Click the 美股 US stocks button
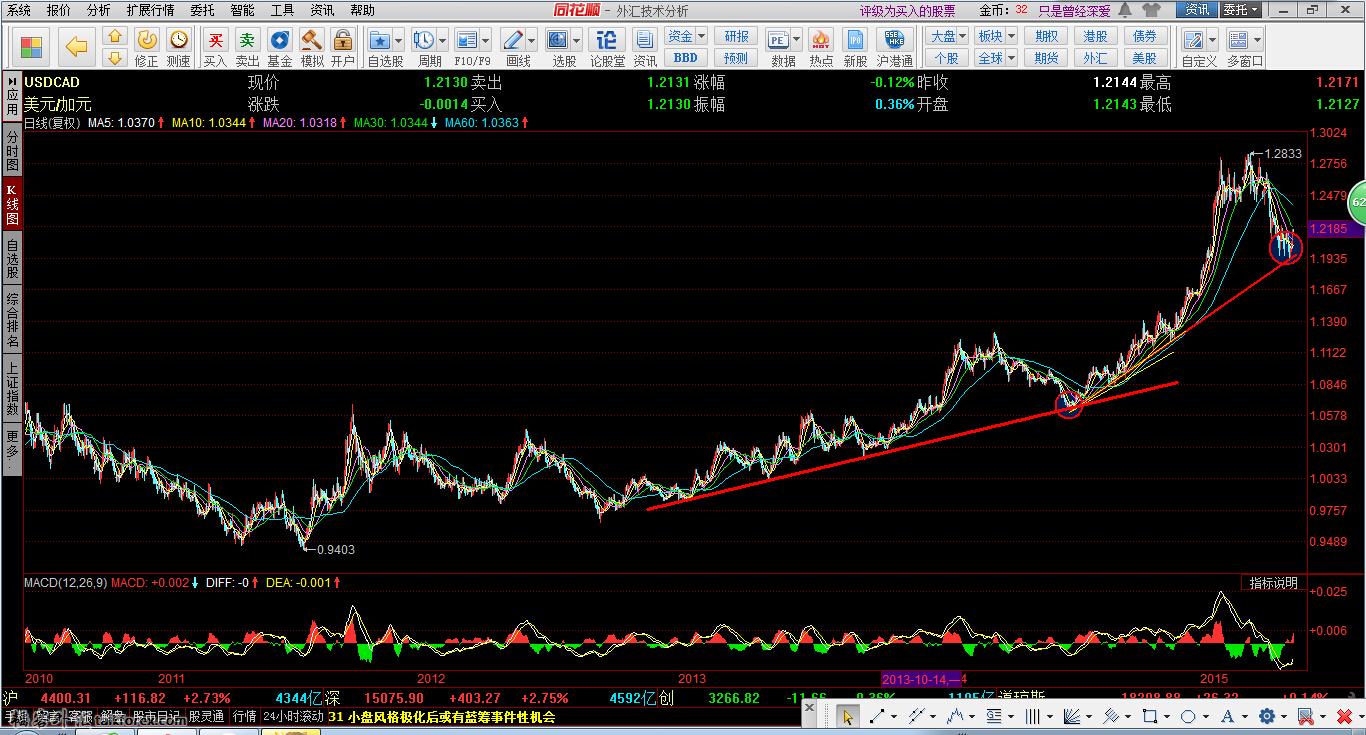The image size is (1366, 735). point(1144,58)
